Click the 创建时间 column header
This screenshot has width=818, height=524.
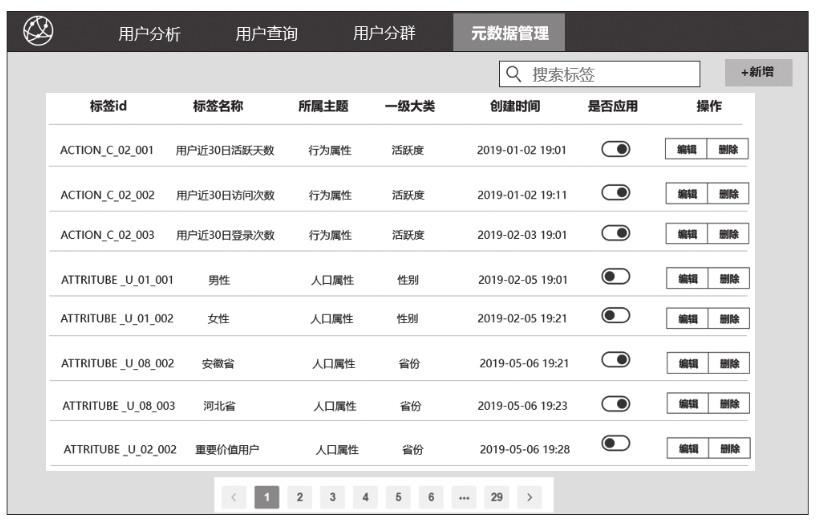pos(515,106)
